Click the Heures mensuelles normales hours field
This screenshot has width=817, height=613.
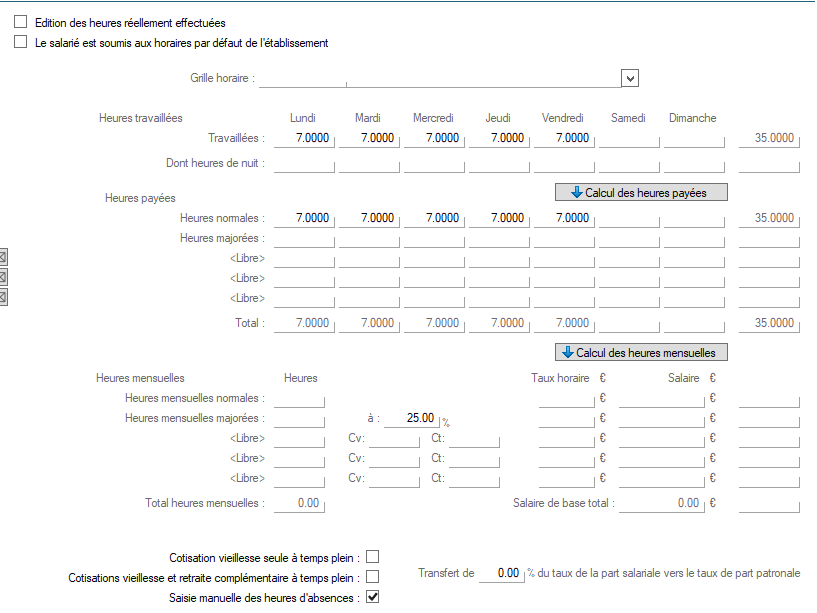(299, 398)
